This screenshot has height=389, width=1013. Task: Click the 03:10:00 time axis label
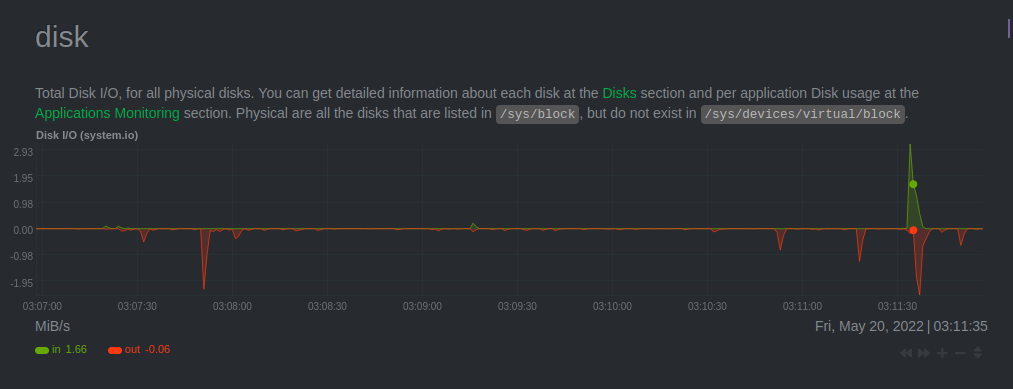pyautogui.click(x=612, y=306)
